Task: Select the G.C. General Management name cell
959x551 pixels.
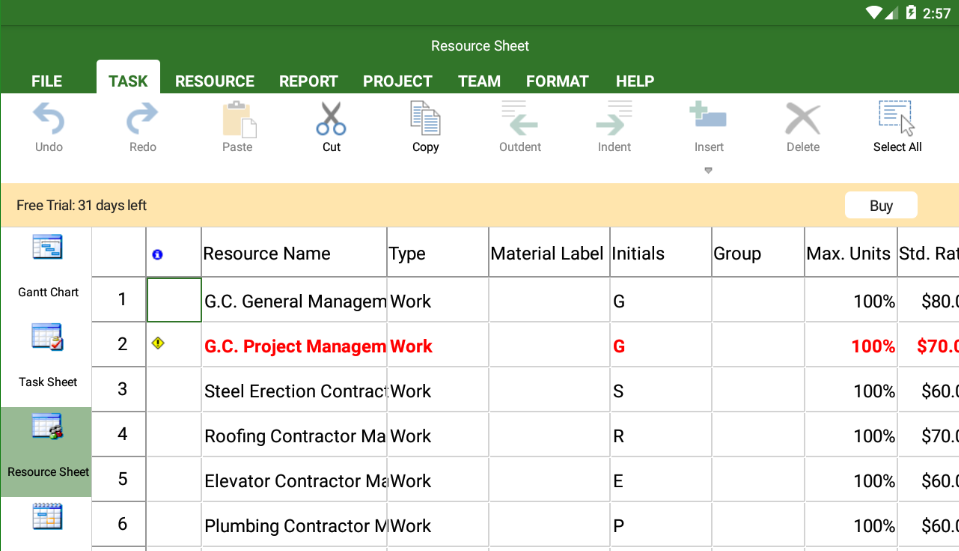Action: coord(294,300)
